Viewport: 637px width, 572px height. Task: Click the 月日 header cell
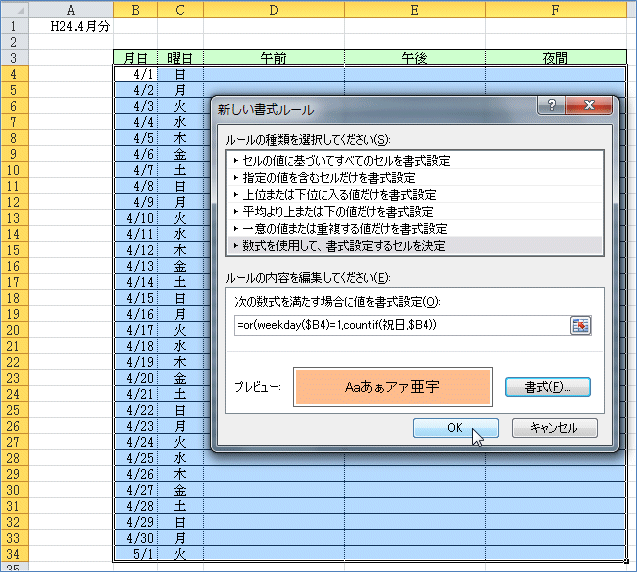[x=135, y=58]
